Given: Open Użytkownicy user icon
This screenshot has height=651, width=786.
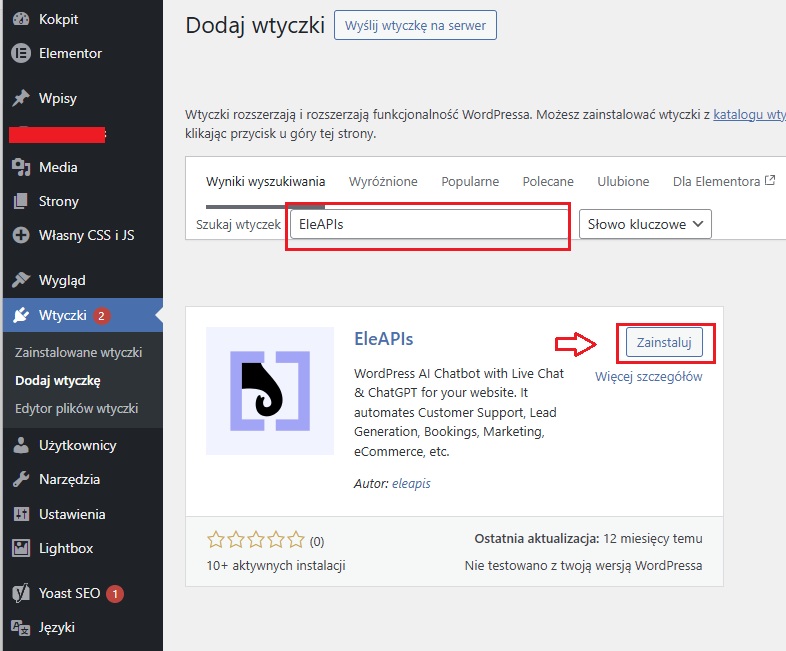Looking at the screenshot, I should [20, 445].
